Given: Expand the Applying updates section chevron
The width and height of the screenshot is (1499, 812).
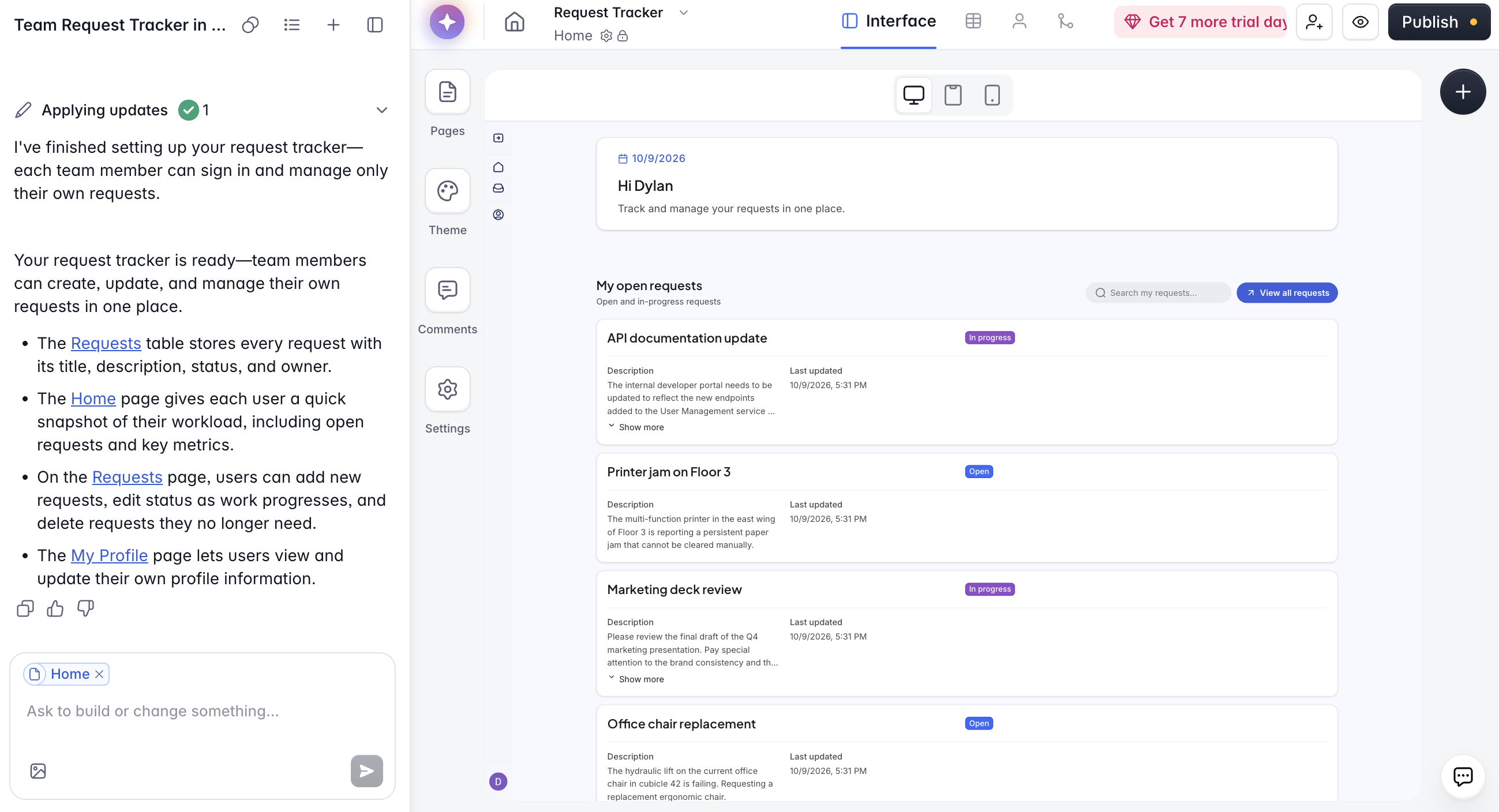Looking at the screenshot, I should [x=382, y=110].
